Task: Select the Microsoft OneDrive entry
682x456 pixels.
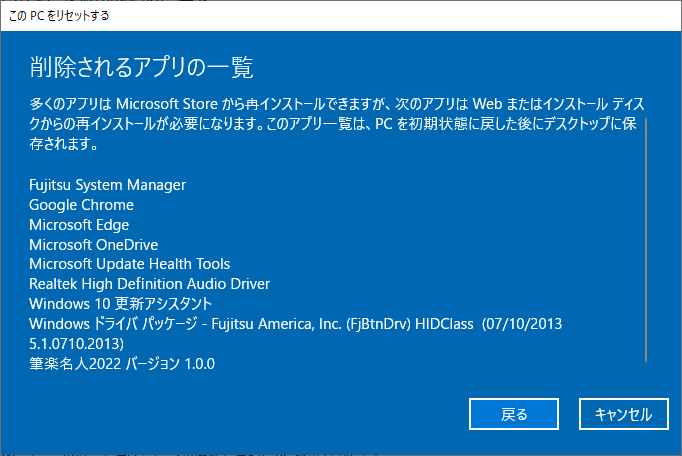Action: 94,245
